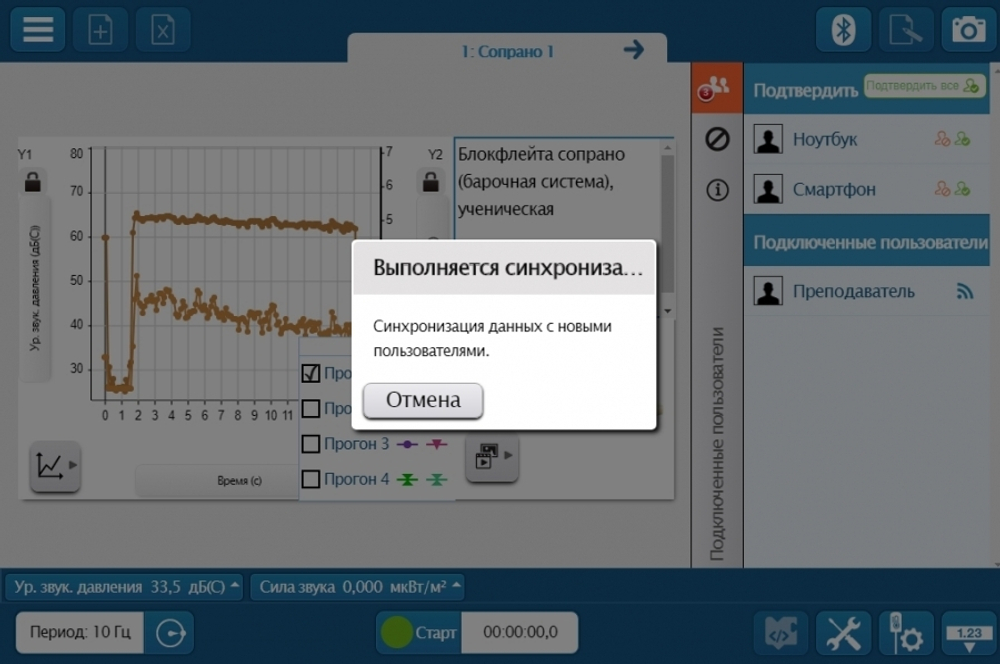The width and height of the screenshot is (1000, 664).
Task: Add a new page
Action: click(x=100, y=29)
